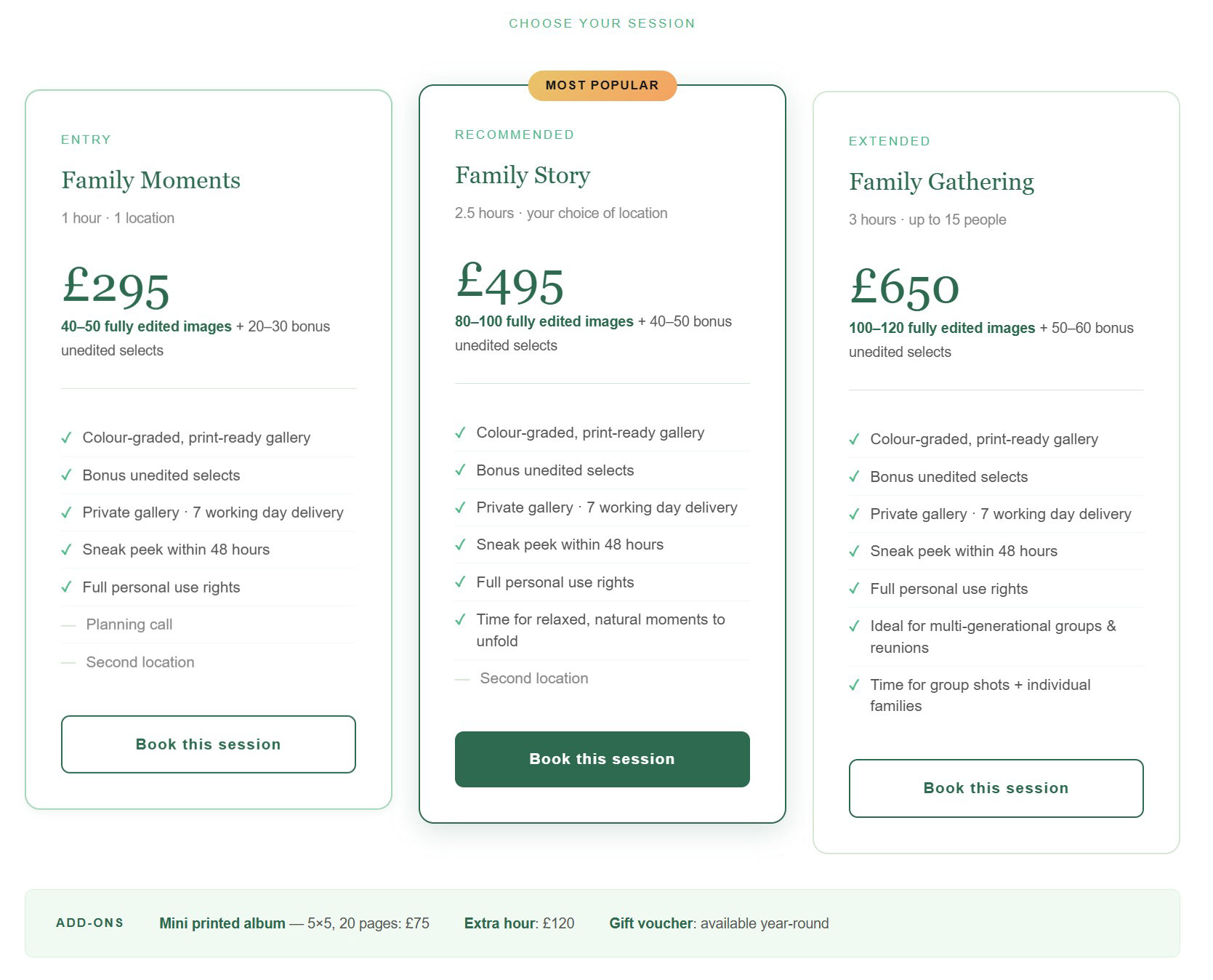1213x980 pixels.
Task: Click checkmark beside Family Gathering group shots
Action: point(854,685)
